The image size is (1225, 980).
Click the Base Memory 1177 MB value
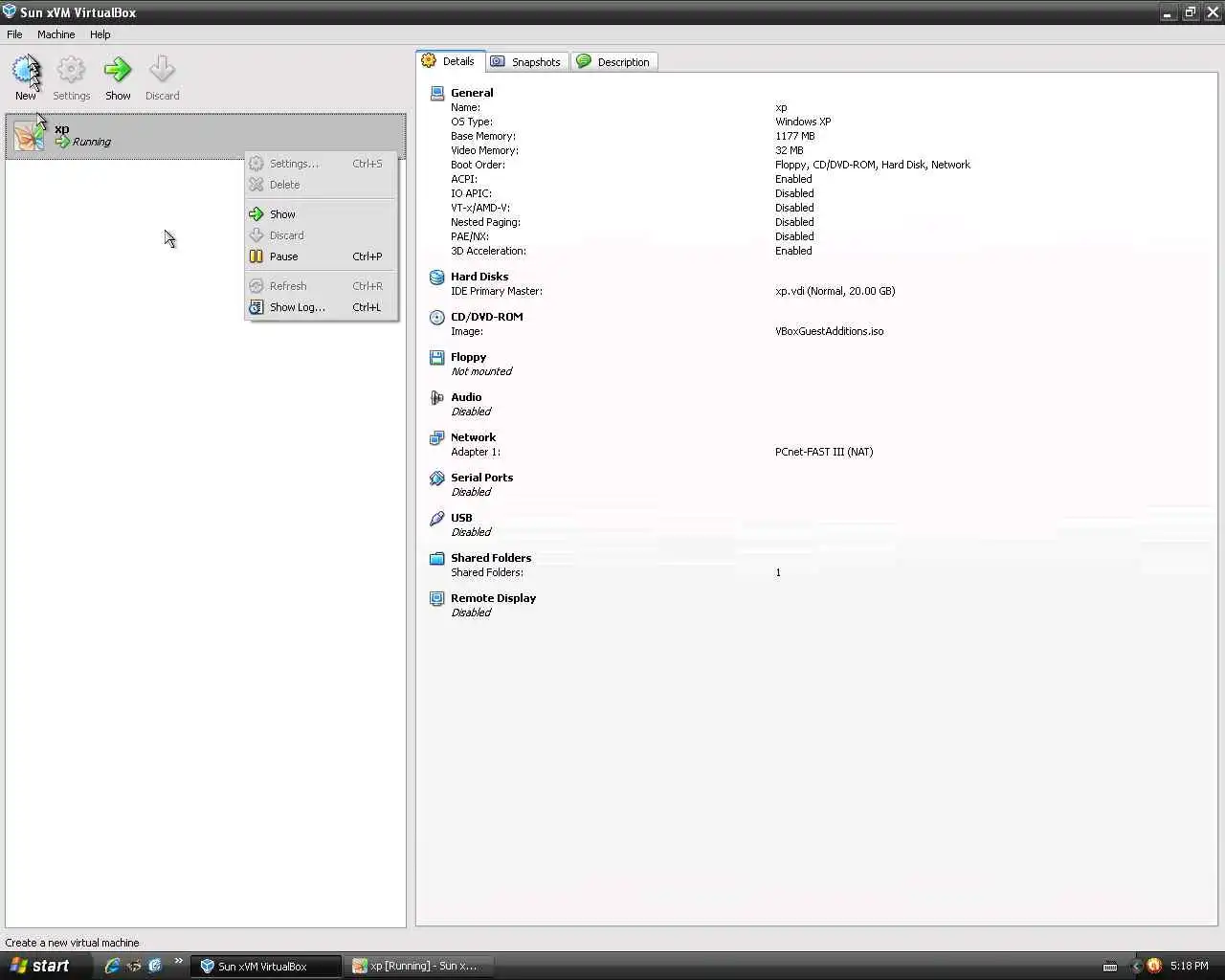tap(794, 136)
